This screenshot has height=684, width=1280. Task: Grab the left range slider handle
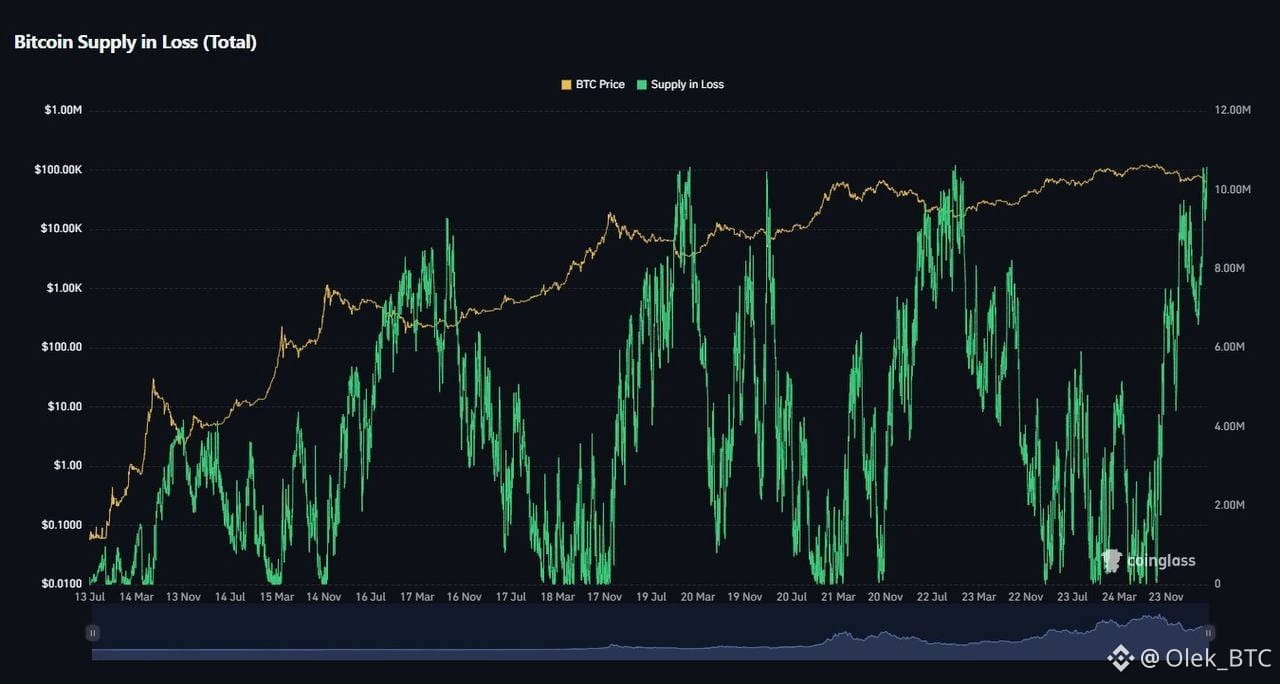point(92,633)
